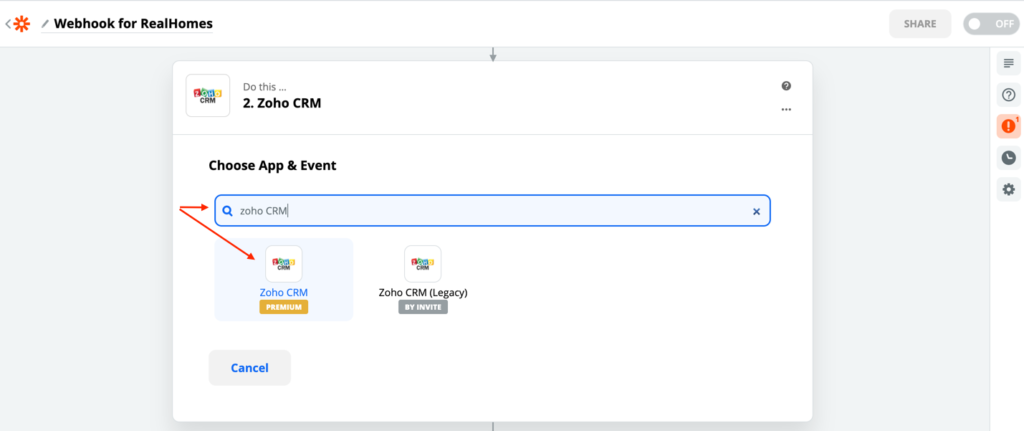This screenshot has height=431, width=1024.
Task: Open the settings gear icon in sidebar
Action: click(x=1008, y=189)
